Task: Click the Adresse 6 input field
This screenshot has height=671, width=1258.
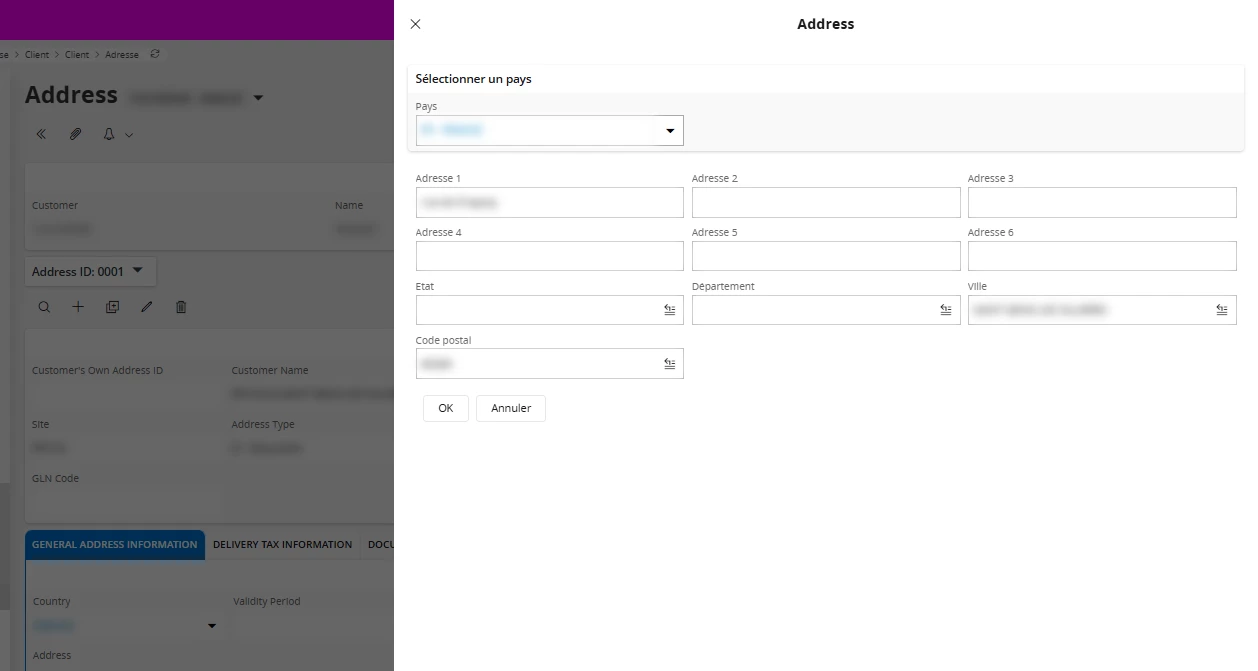Action: (x=1102, y=256)
